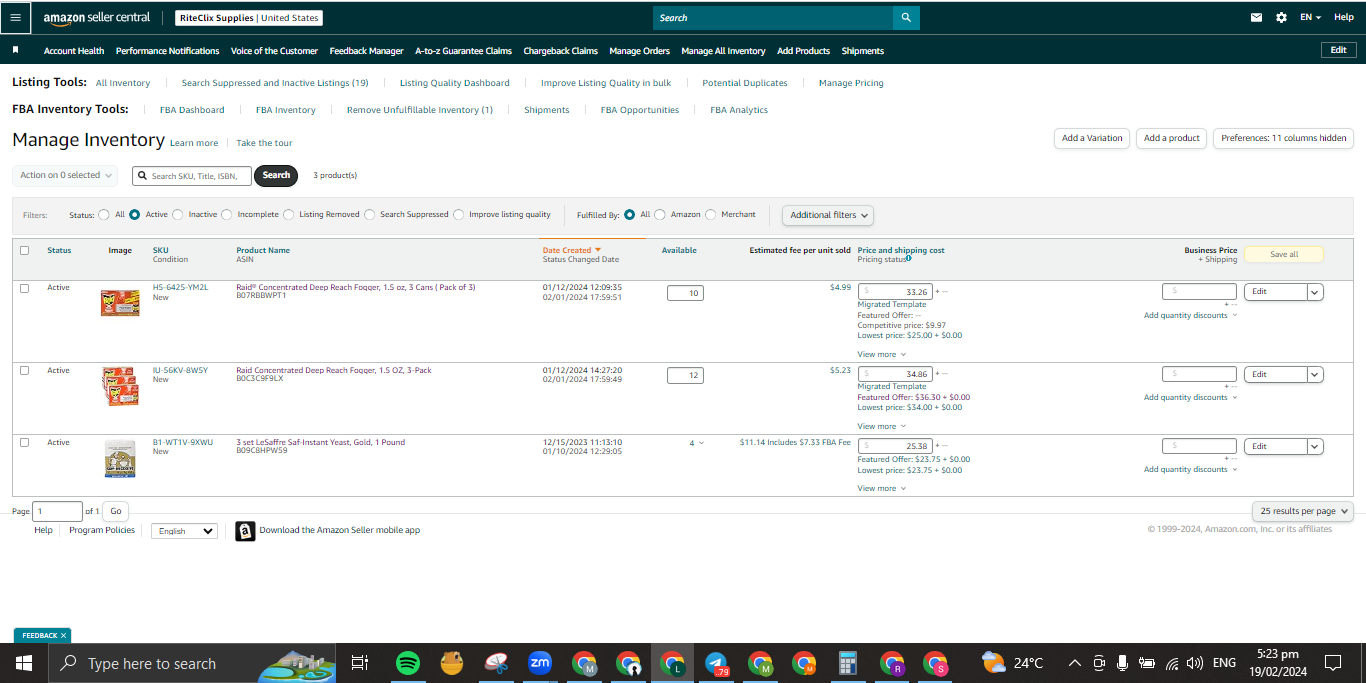
Task: Click the volume speaker tray icon
Action: tap(1194, 663)
